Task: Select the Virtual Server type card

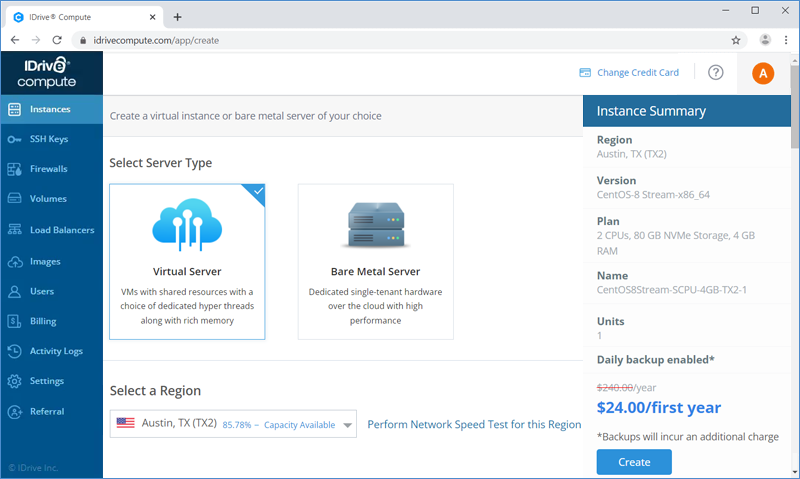Action: click(x=187, y=262)
